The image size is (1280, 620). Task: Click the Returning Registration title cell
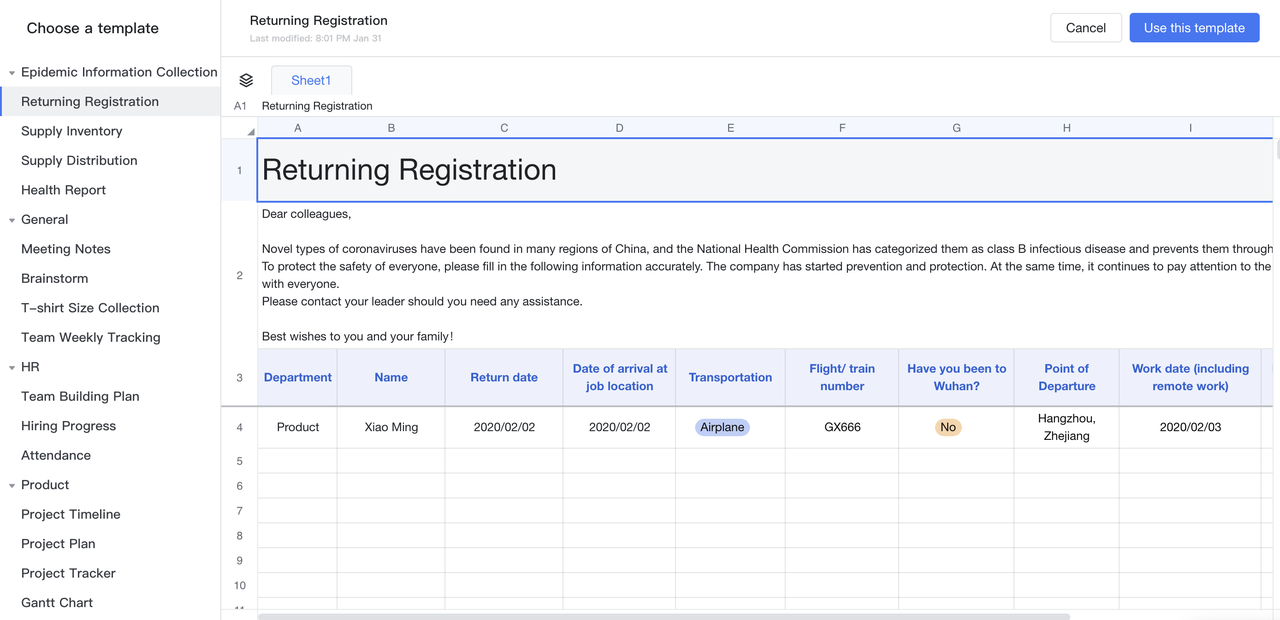pyautogui.click(x=765, y=170)
